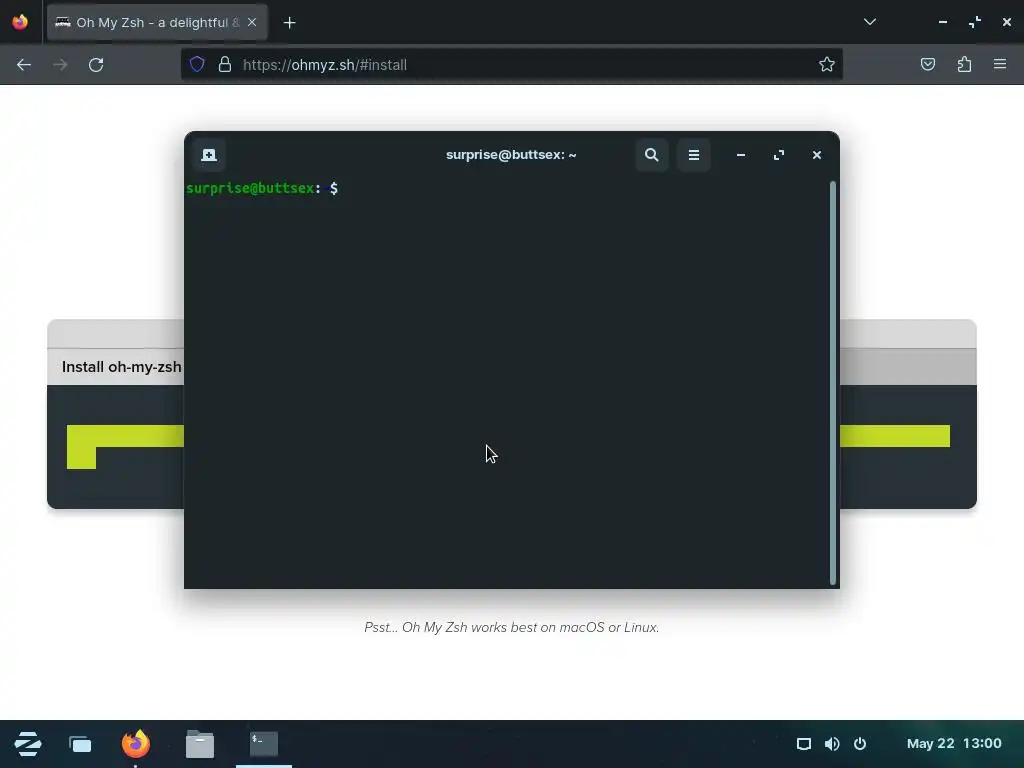
Task: Click the terminal vertical scrollbar
Action: (833, 383)
